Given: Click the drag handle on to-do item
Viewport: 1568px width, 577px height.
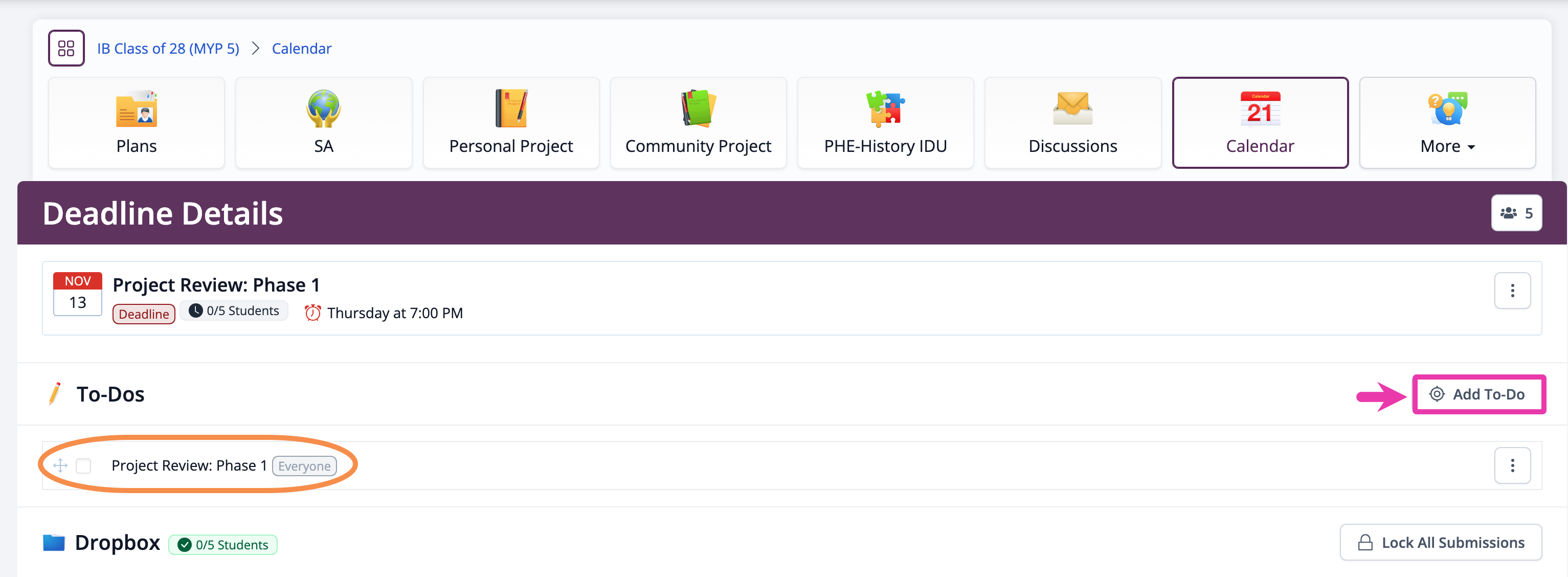Looking at the screenshot, I should click(x=60, y=465).
